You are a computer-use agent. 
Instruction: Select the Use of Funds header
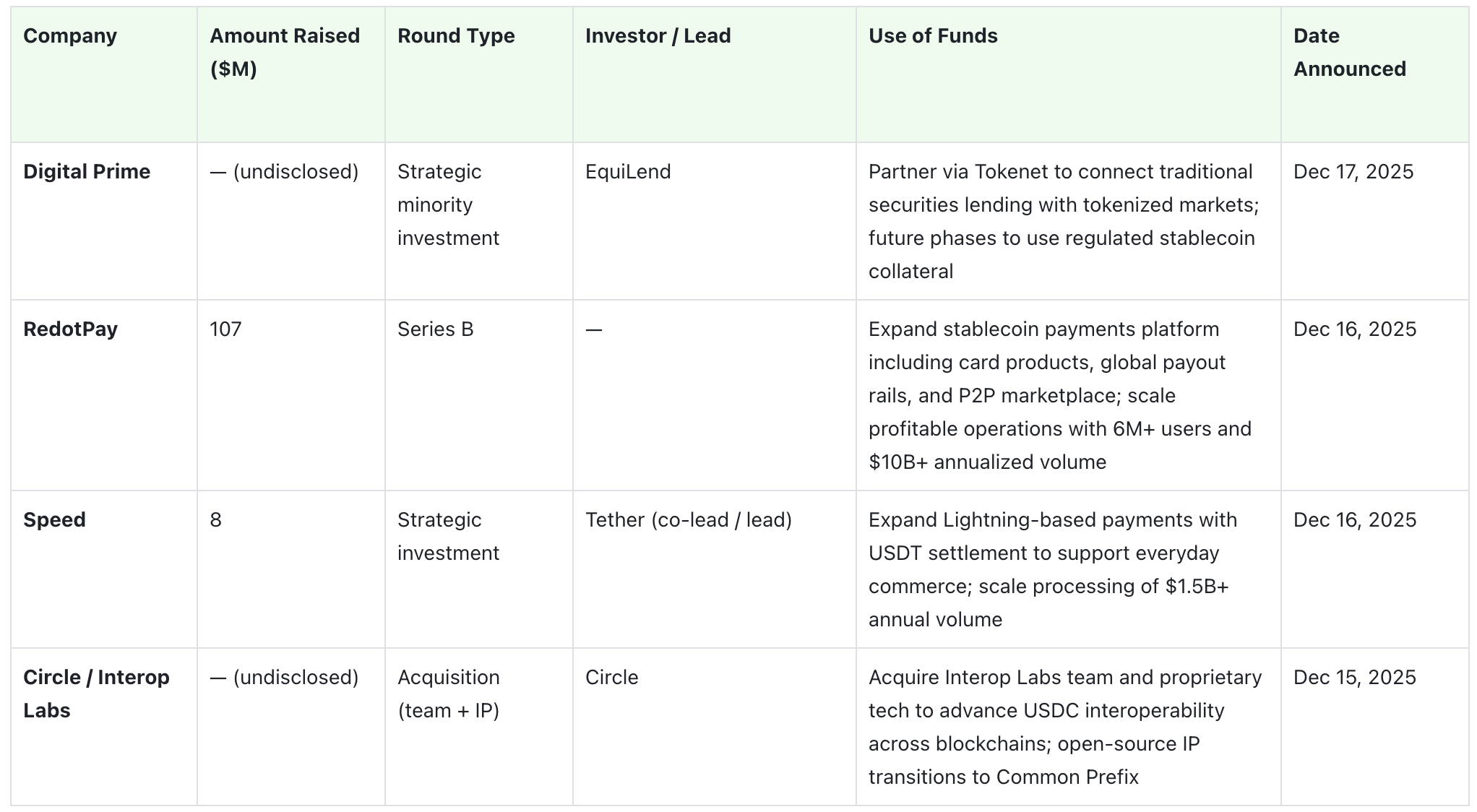coord(932,36)
